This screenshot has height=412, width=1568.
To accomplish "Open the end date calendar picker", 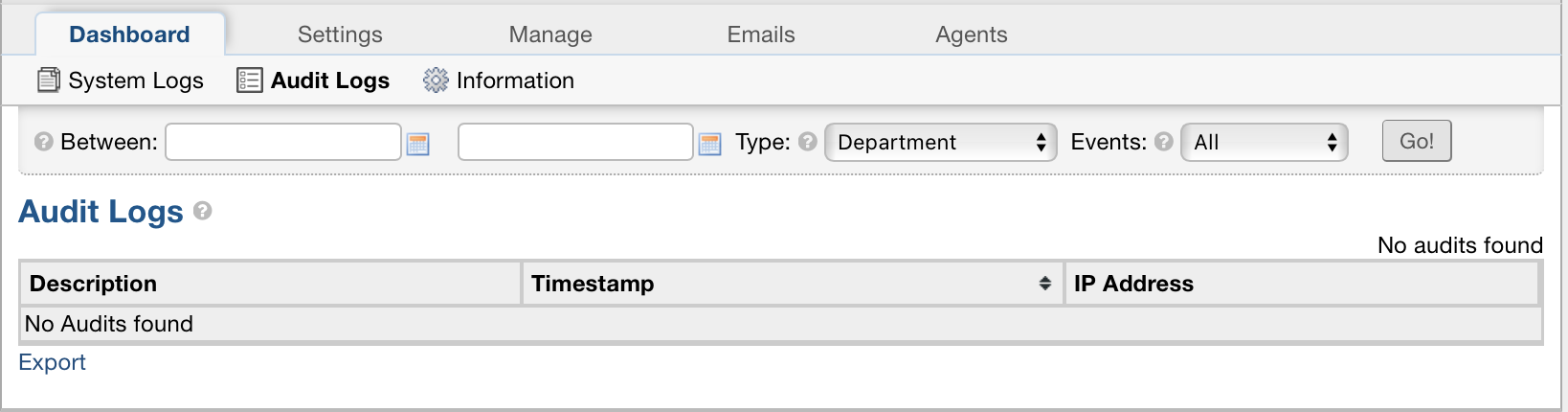I will pos(709,144).
